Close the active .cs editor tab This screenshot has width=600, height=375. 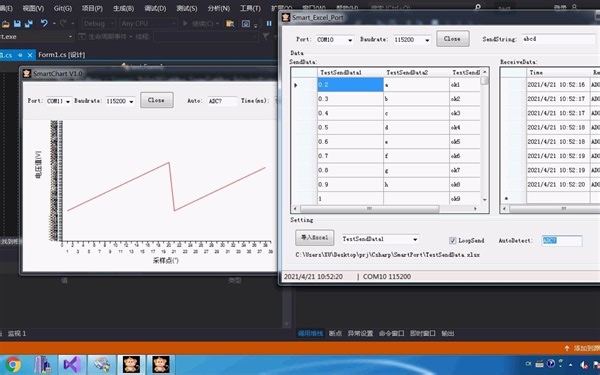click(x=30, y=55)
